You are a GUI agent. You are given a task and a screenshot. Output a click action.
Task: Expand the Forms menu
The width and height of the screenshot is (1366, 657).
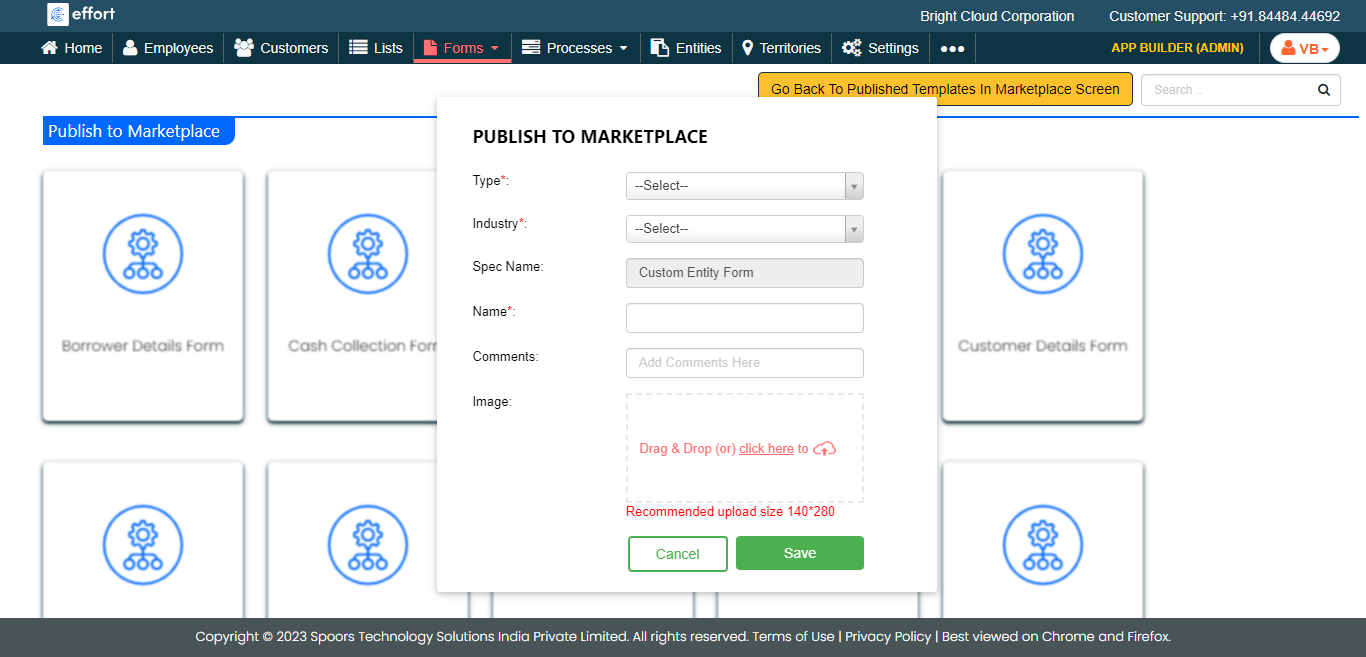click(462, 48)
